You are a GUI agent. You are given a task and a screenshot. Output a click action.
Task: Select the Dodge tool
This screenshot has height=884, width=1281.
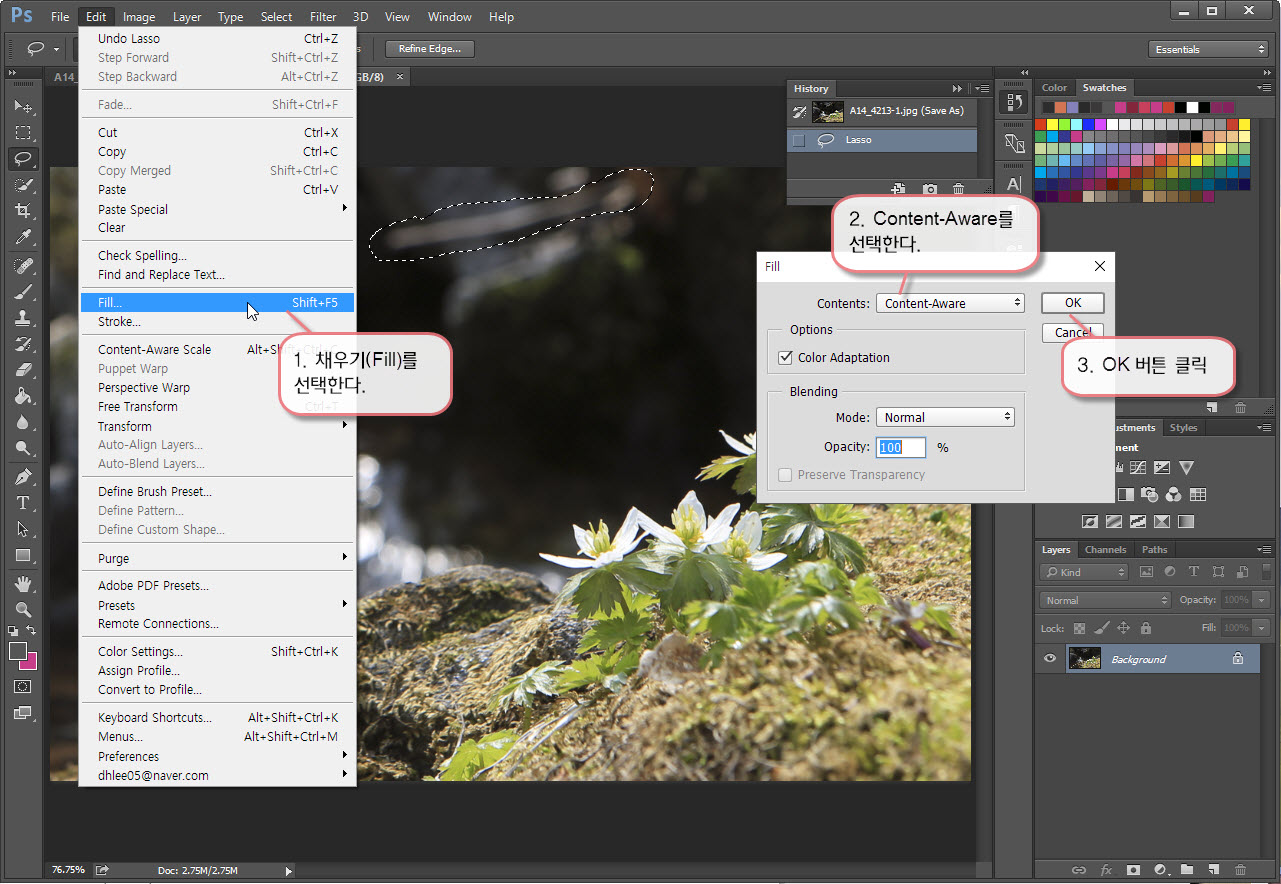[23, 448]
